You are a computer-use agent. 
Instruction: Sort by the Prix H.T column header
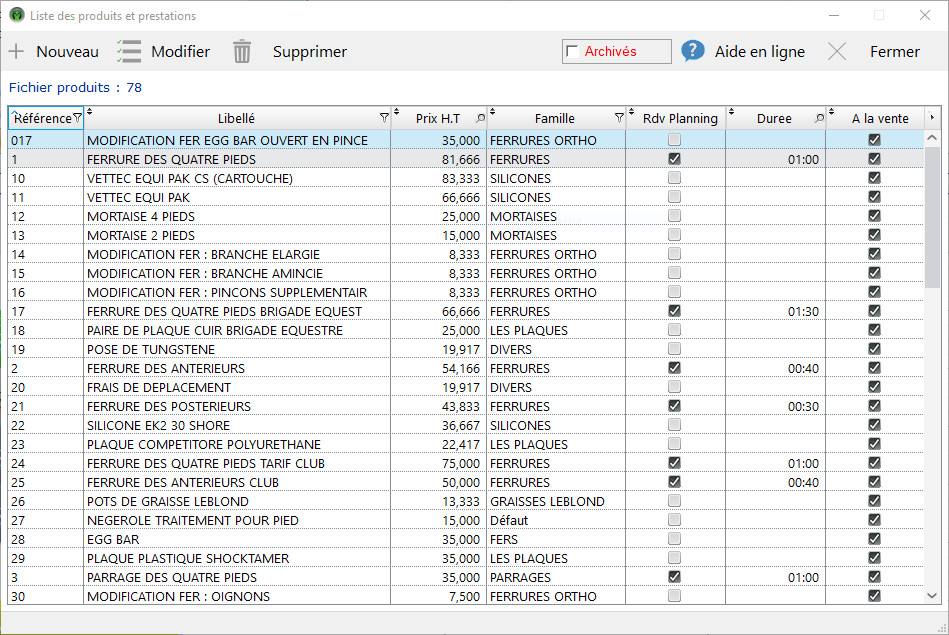438,118
